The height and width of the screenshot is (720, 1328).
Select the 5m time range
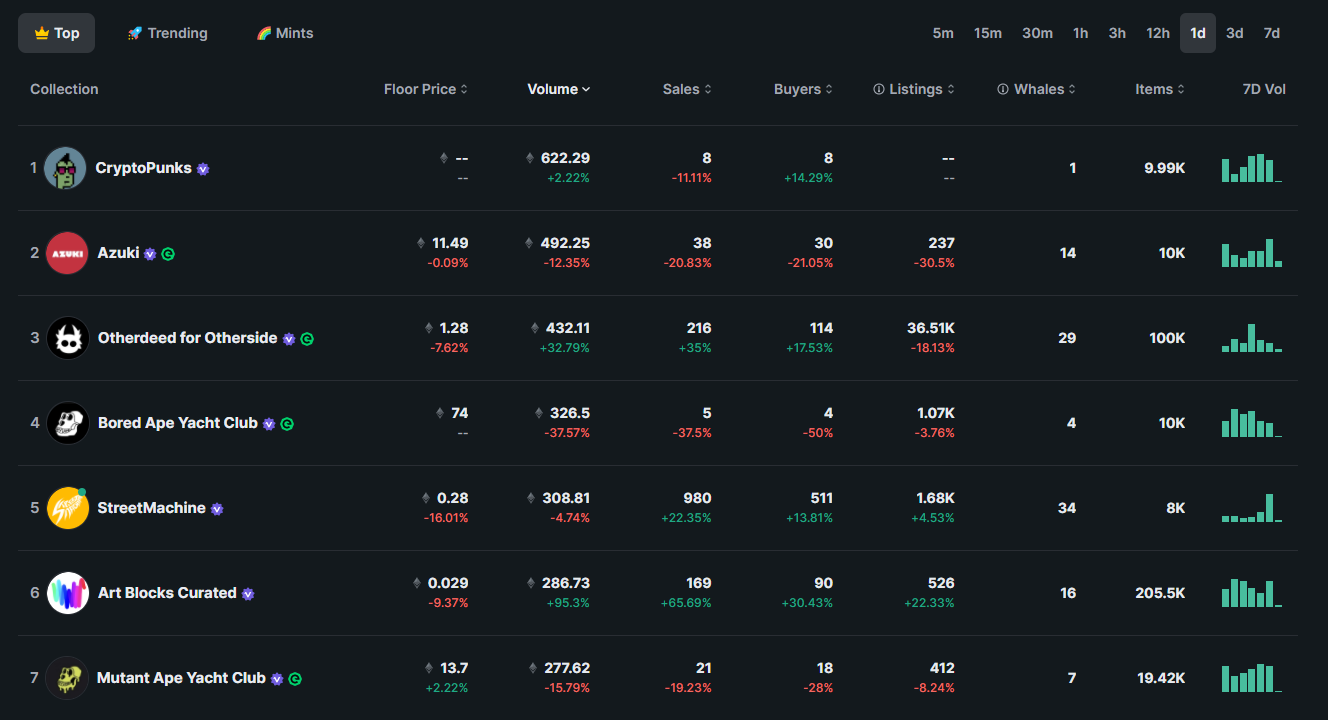[943, 33]
